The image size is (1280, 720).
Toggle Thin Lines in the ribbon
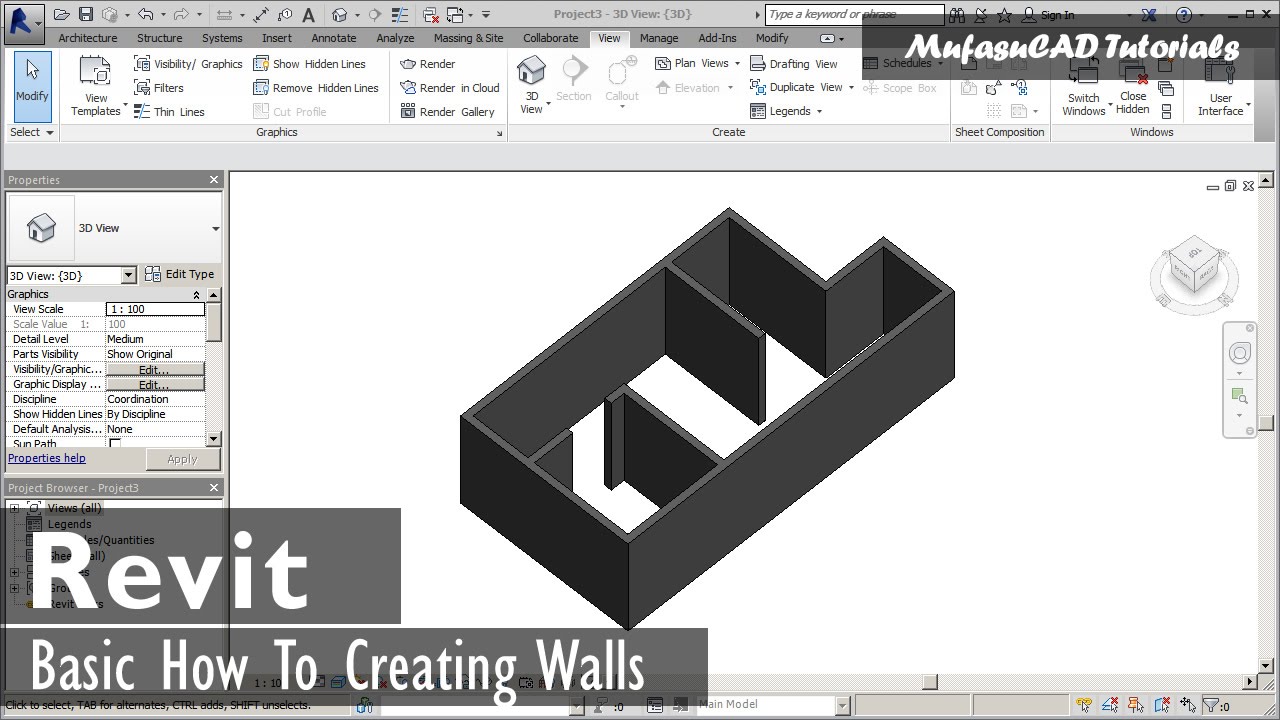(x=169, y=112)
